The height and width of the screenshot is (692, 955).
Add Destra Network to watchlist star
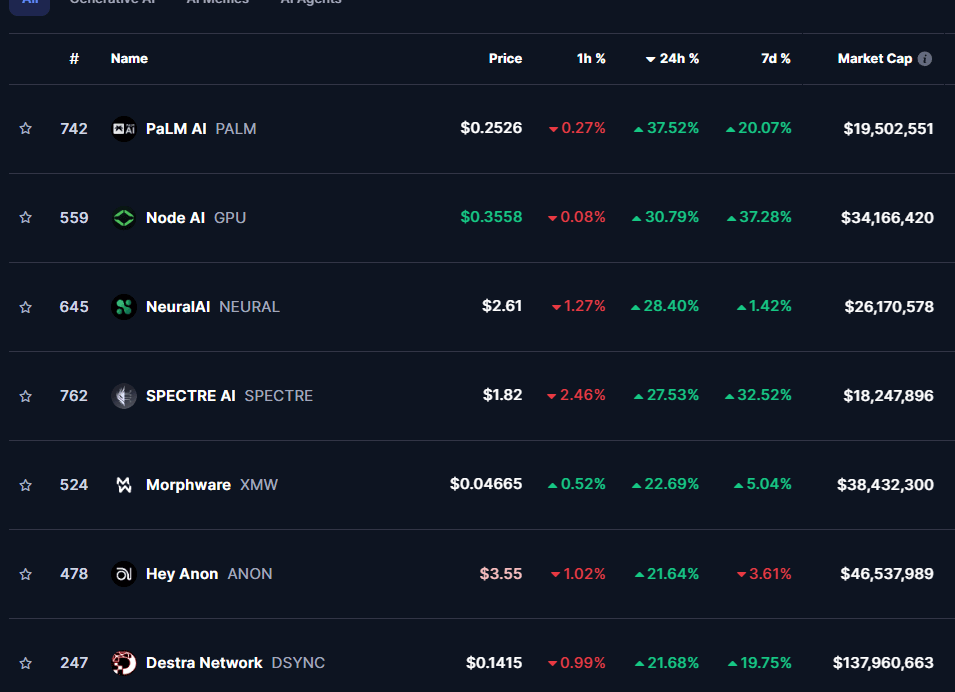click(26, 663)
